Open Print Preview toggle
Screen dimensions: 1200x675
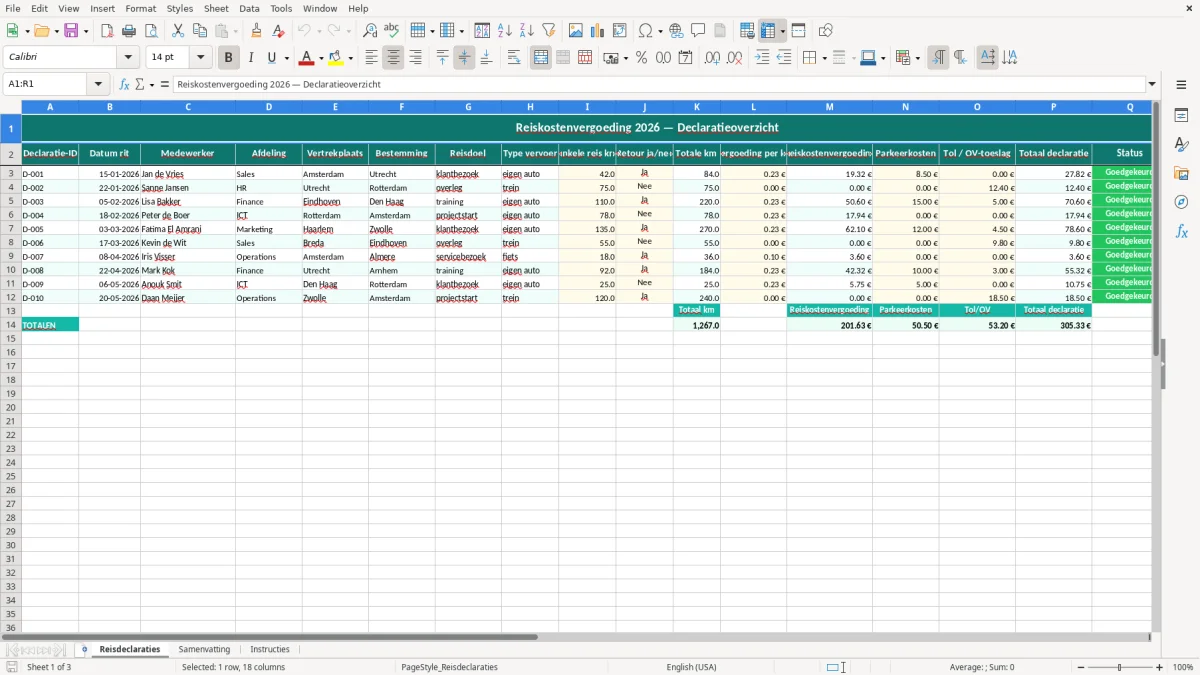click(151, 31)
